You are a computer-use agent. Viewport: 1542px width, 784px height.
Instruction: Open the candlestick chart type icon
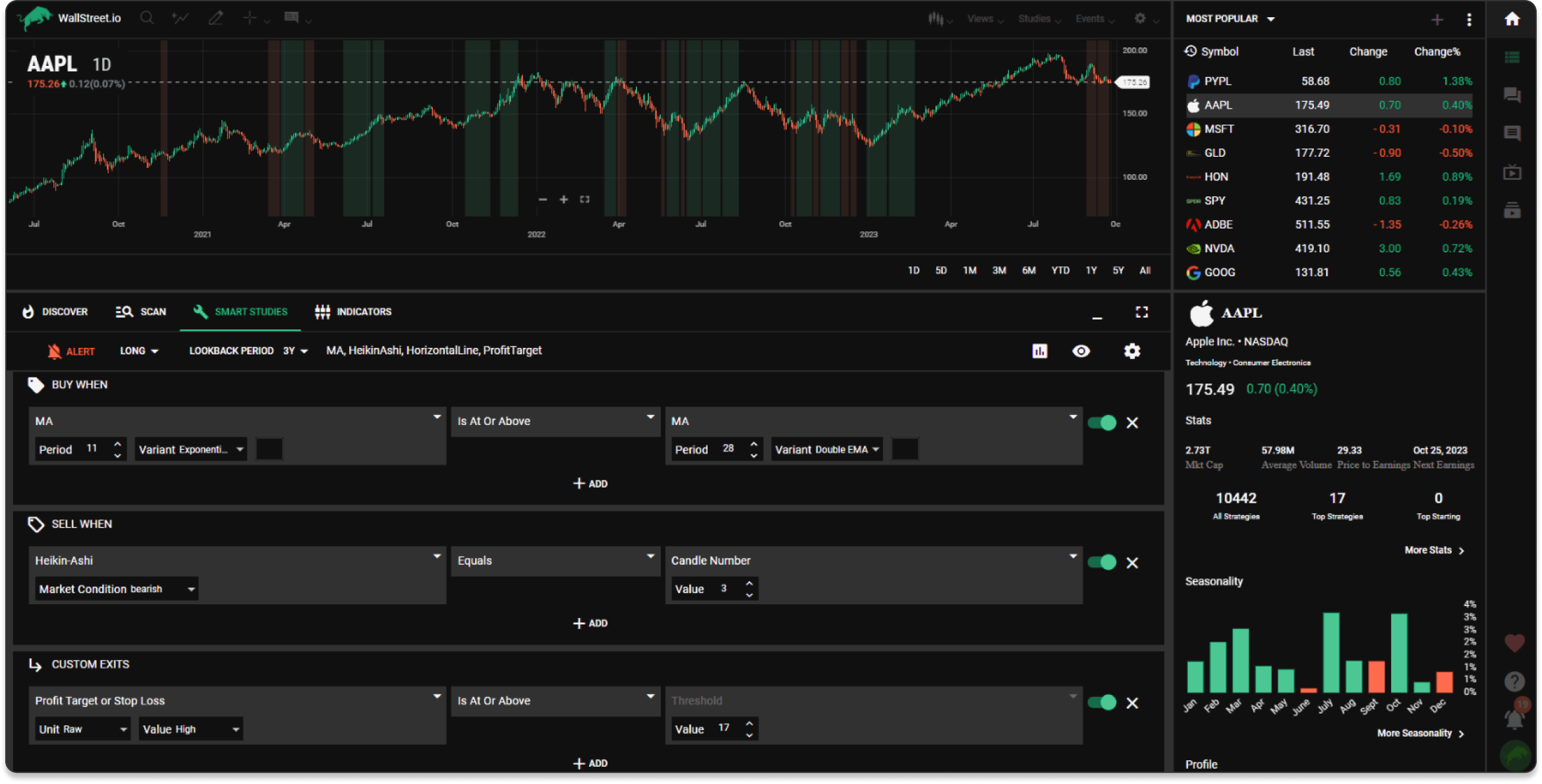[935, 18]
